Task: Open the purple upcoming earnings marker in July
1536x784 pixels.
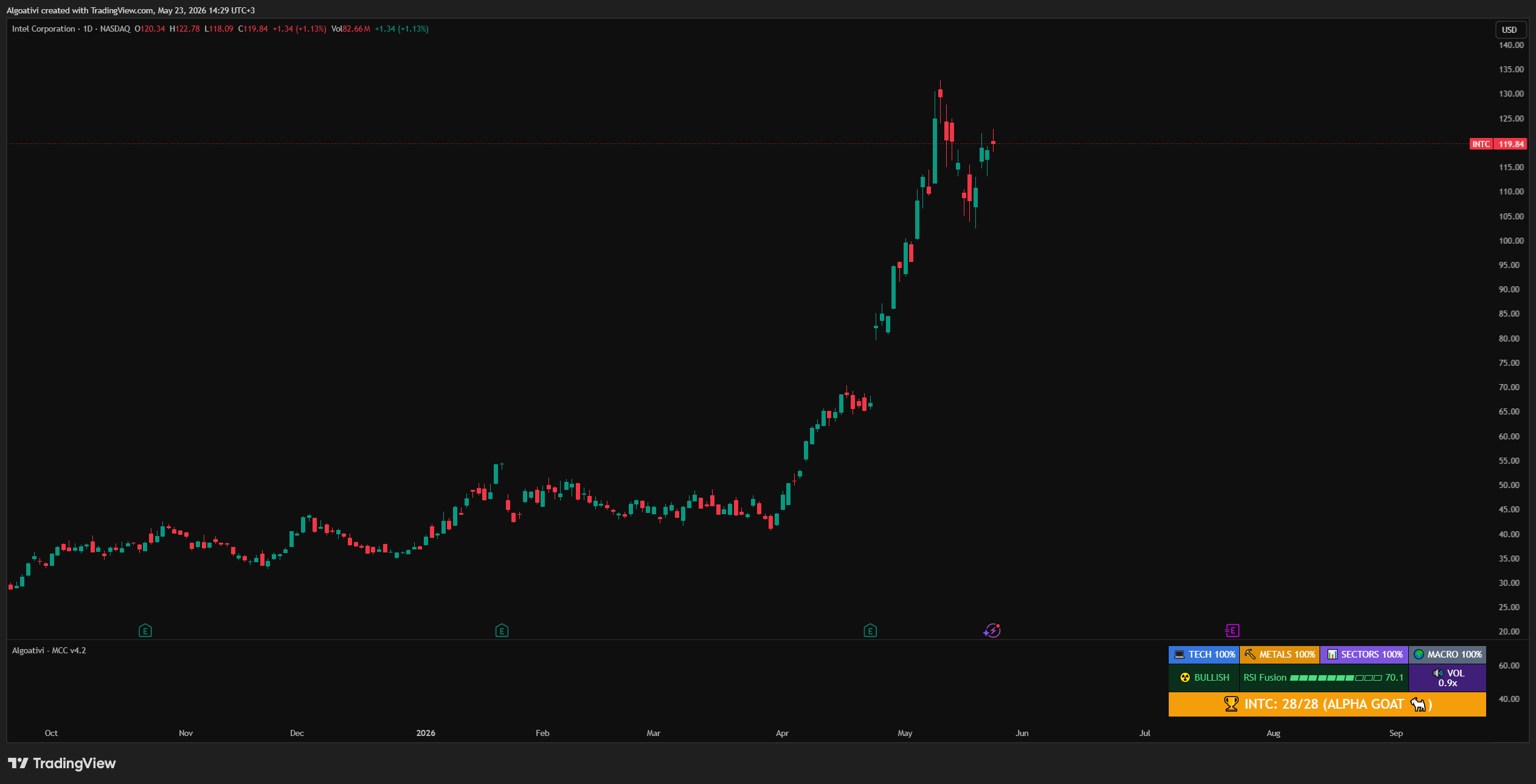Action: click(1232, 630)
